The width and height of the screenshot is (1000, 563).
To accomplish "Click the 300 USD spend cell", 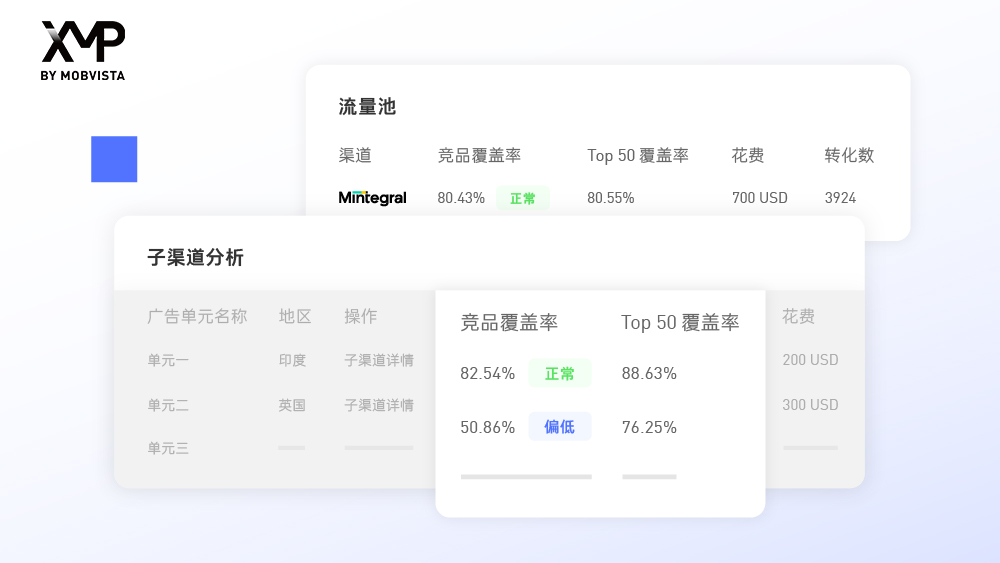I will tap(810, 405).
